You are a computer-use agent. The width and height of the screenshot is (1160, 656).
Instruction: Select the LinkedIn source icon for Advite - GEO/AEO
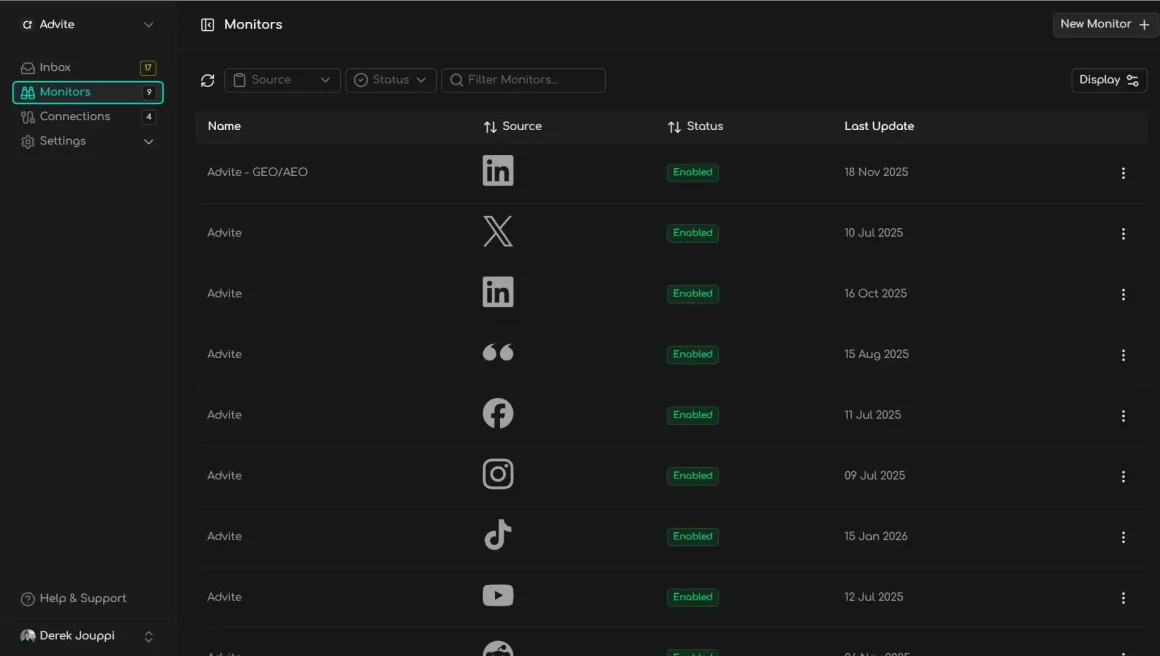pos(498,170)
